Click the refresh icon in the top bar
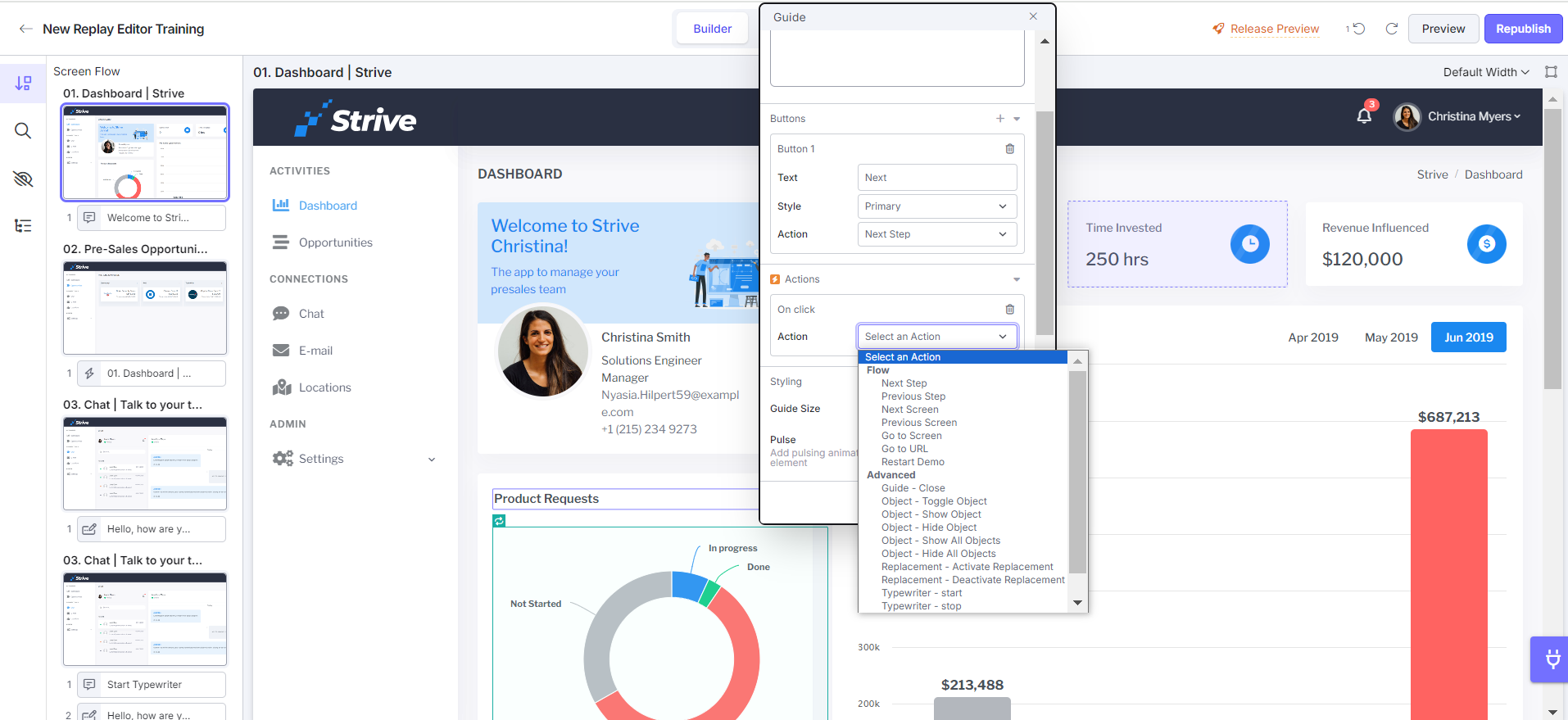The width and height of the screenshot is (1568, 720). pos(1391,29)
